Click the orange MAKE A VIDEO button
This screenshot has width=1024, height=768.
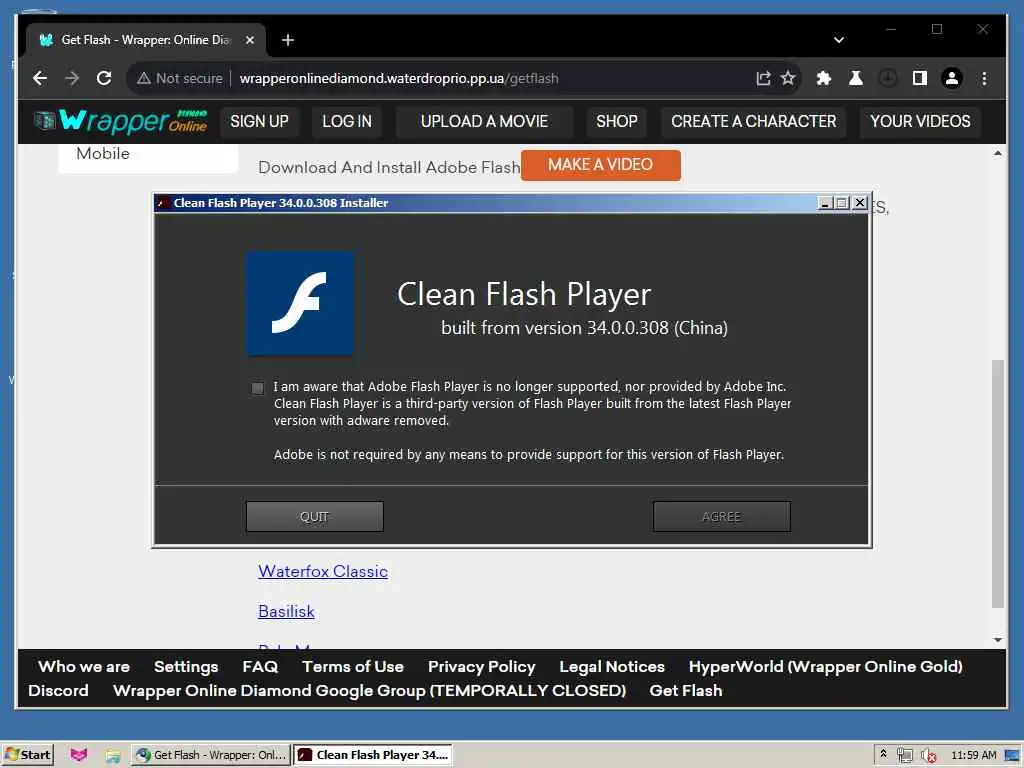click(600, 165)
